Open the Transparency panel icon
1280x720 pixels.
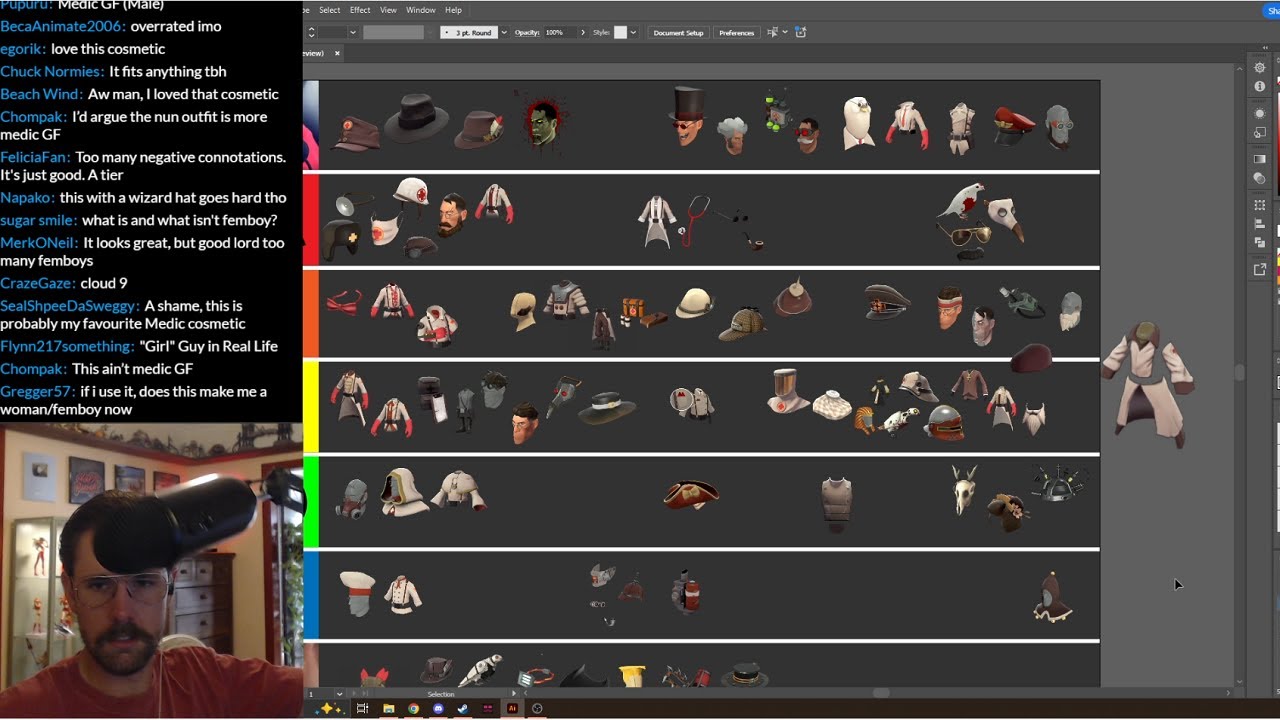coord(1259,179)
